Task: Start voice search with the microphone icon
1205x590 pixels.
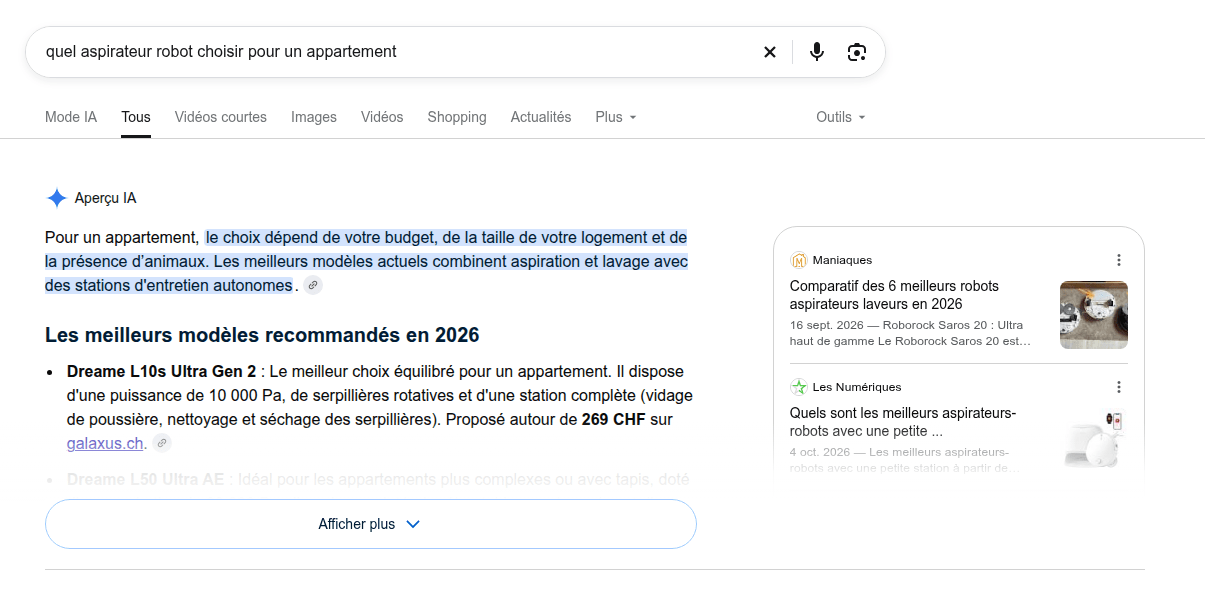Action: click(817, 52)
